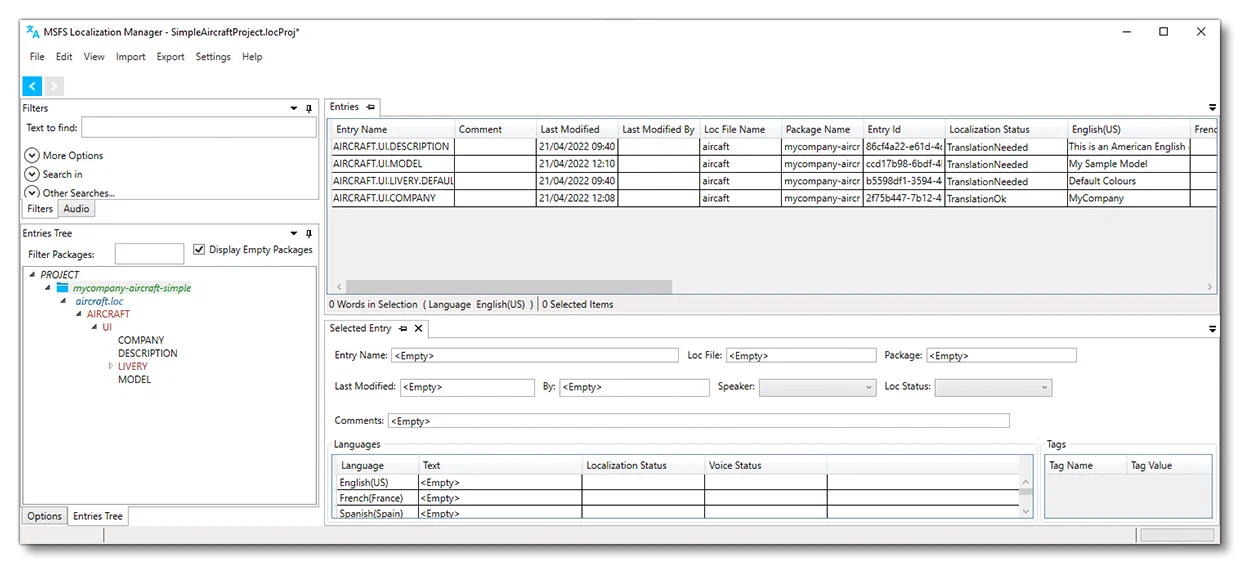
Task: Switch to the Filters tab
Action: coord(40,209)
